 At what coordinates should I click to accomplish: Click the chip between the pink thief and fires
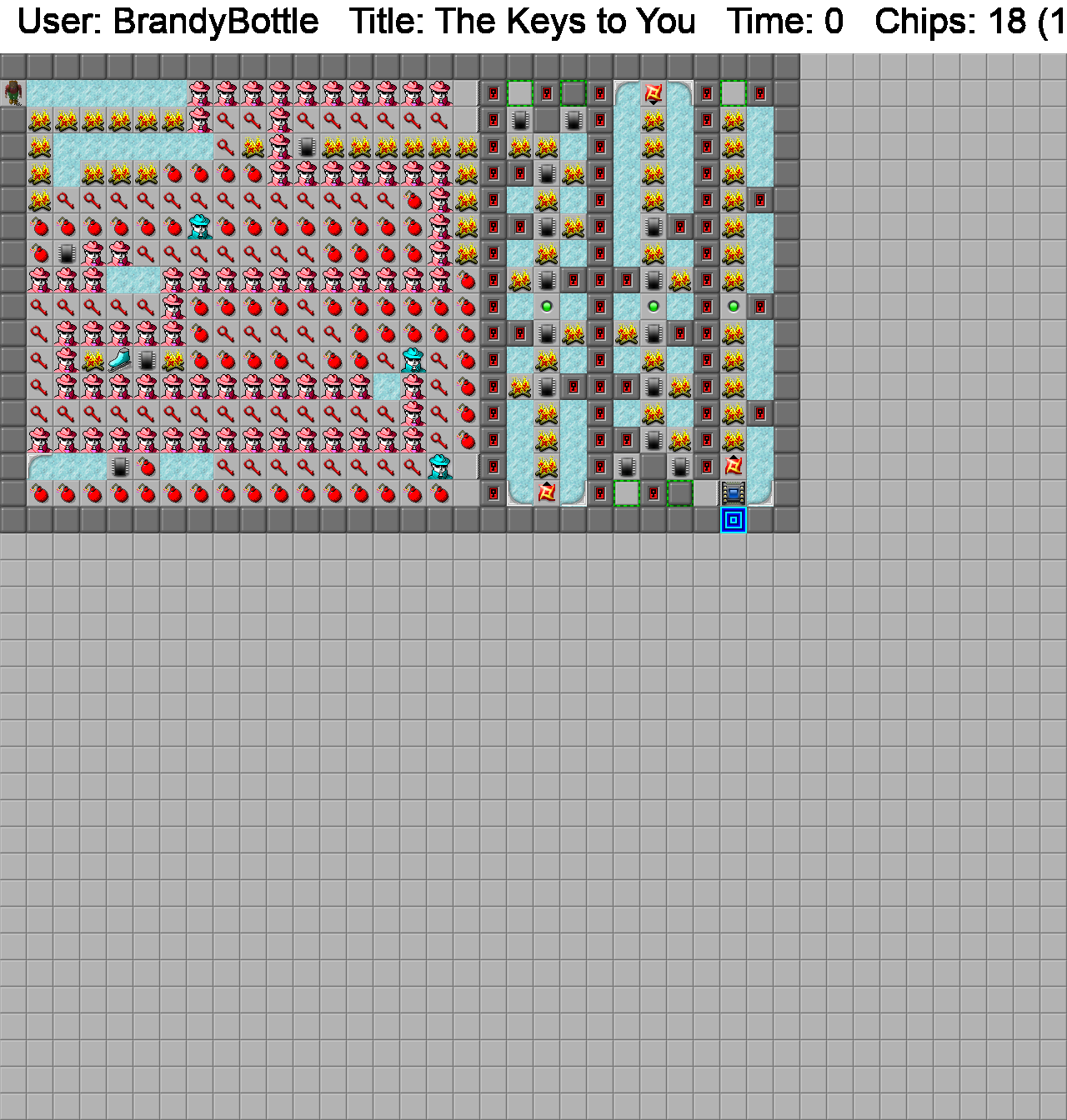click(307, 147)
